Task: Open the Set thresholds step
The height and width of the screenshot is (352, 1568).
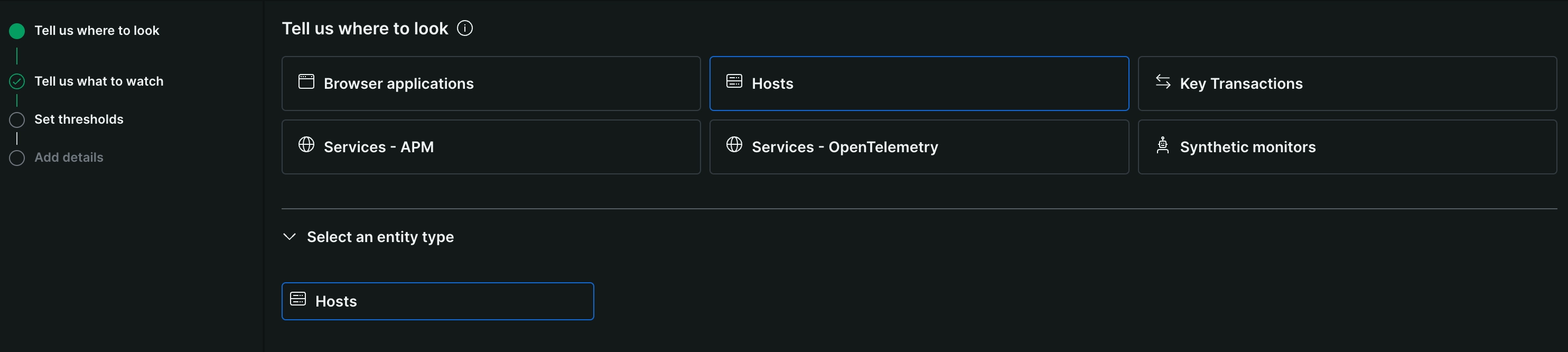Action: click(79, 119)
